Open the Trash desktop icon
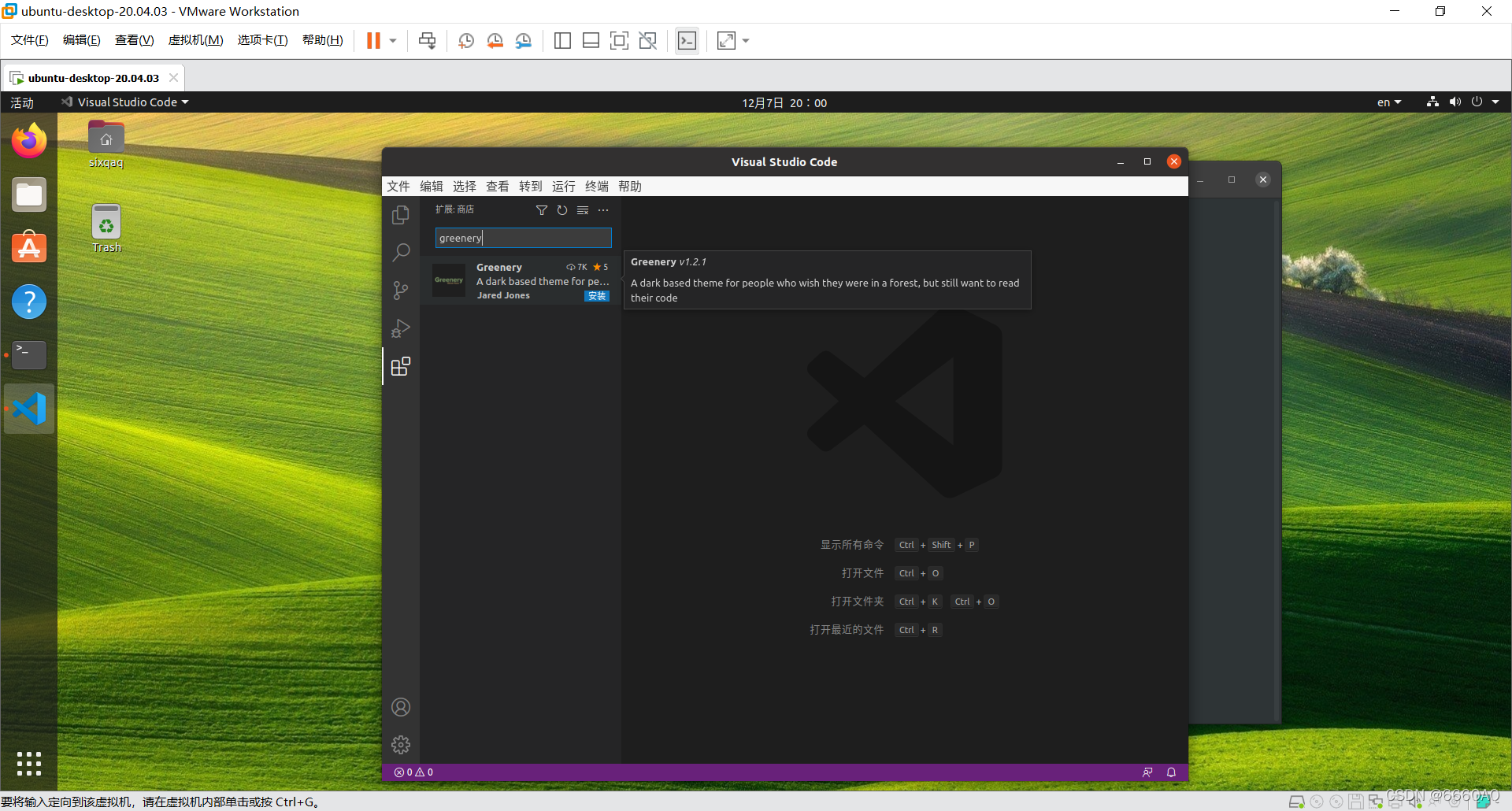The width and height of the screenshot is (1512, 811). [x=106, y=229]
